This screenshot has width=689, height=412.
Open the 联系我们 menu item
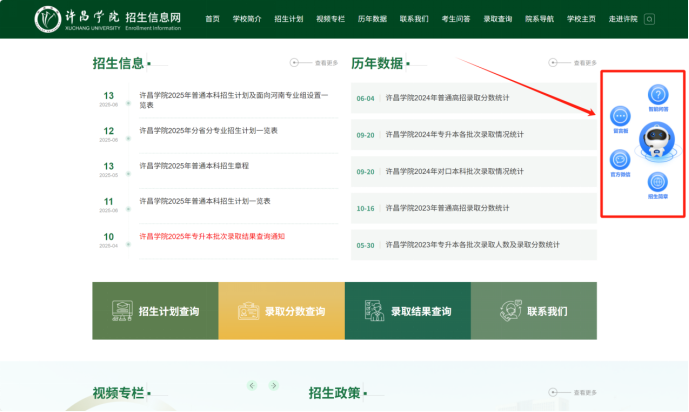click(x=414, y=19)
